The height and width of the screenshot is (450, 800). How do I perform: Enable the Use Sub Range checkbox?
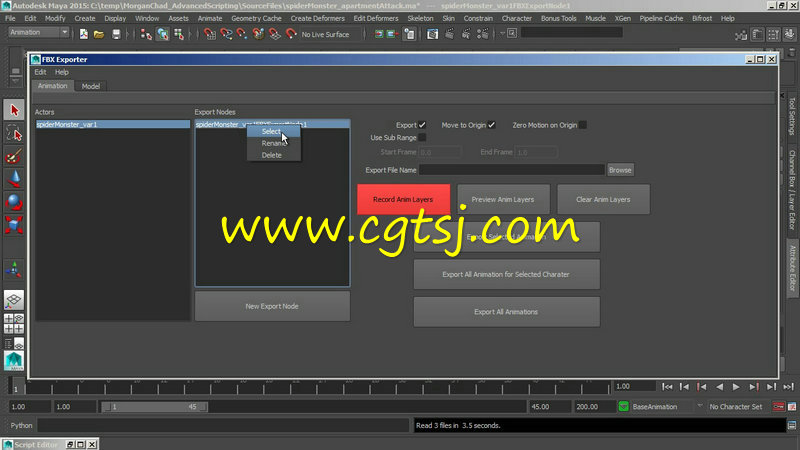[422, 138]
